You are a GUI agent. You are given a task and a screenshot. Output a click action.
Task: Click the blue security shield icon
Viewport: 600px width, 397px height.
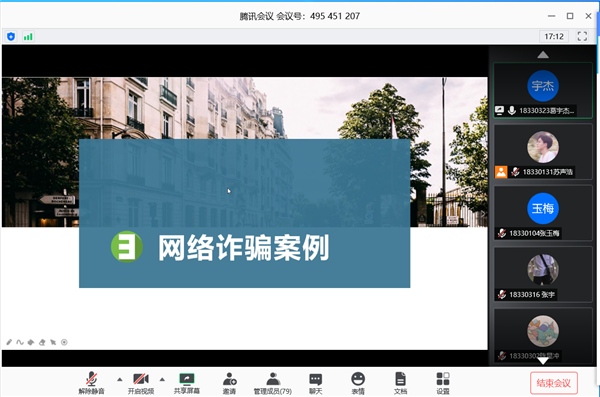[x=11, y=36]
